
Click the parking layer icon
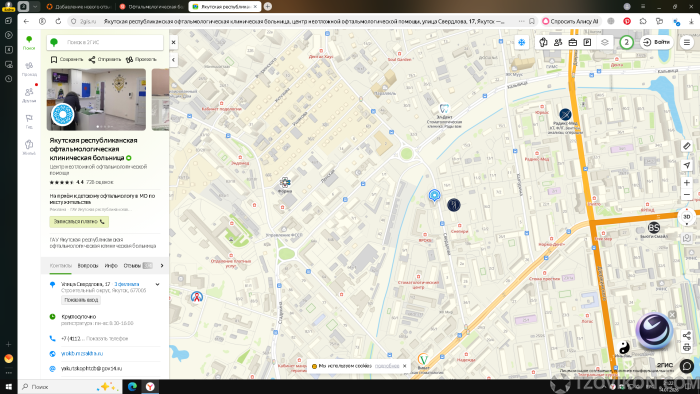tap(588, 42)
